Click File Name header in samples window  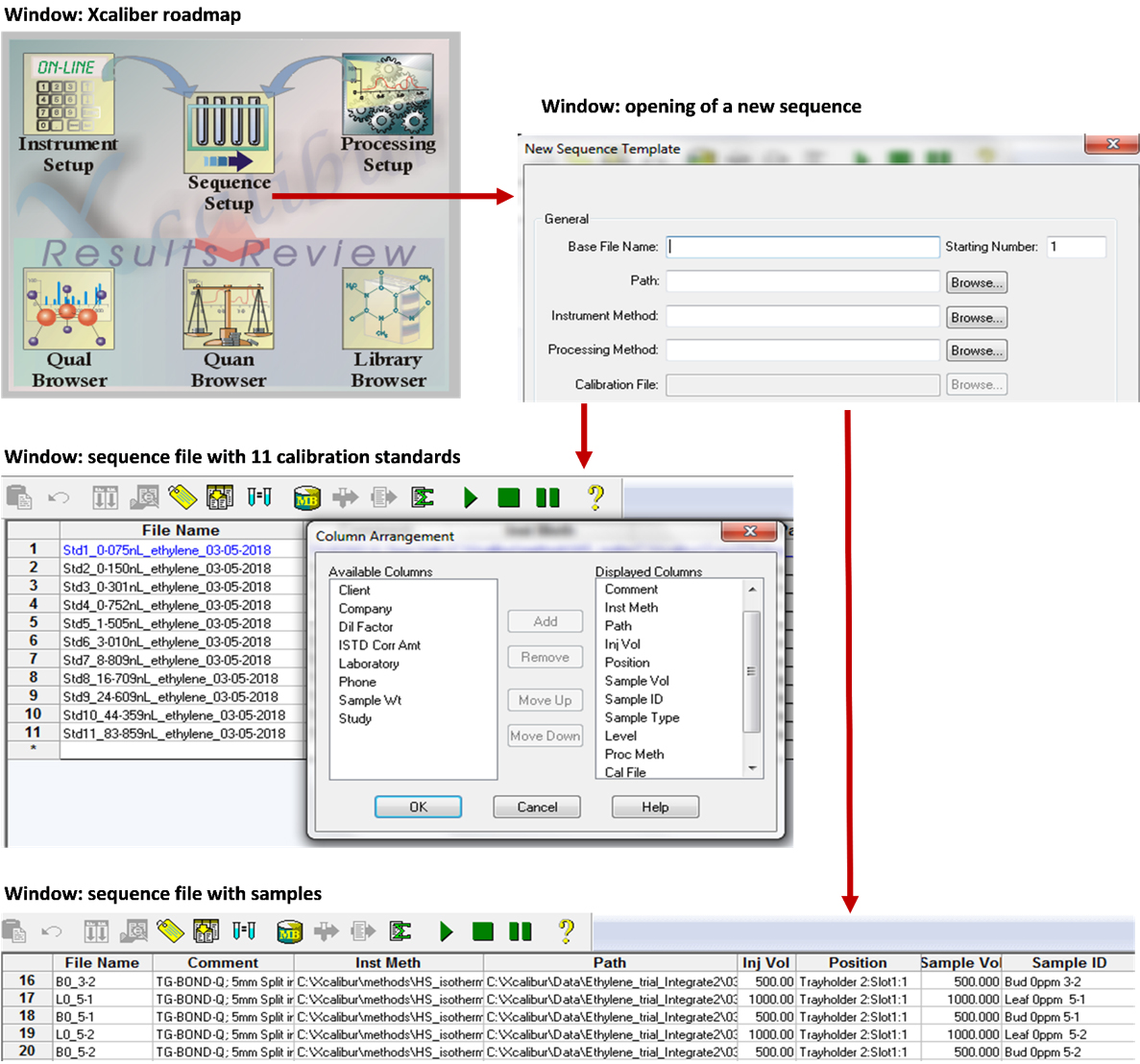[102, 963]
